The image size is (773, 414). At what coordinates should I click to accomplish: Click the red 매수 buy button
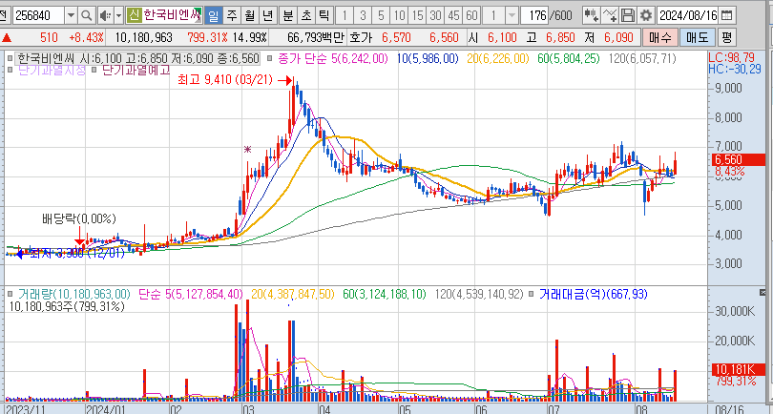(x=660, y=37)
